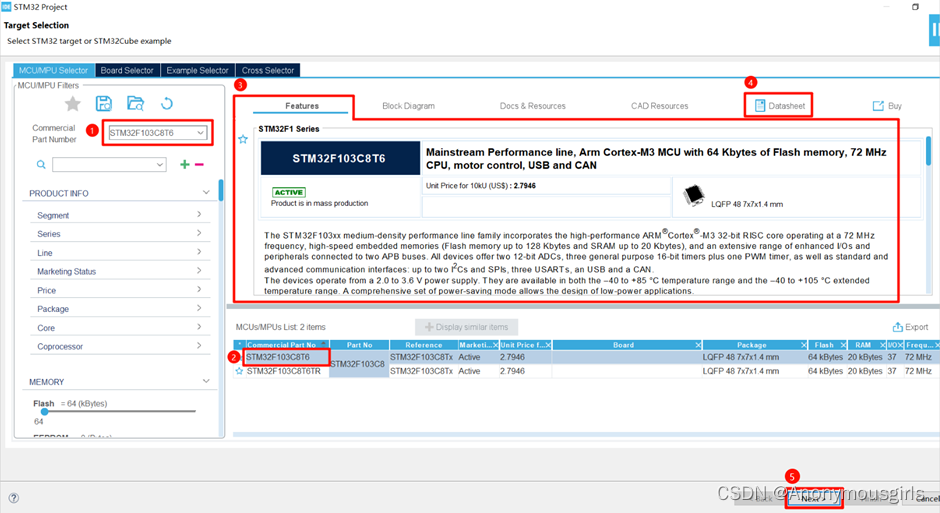Click the STM32F103C8 part number cell
Screen dimensions: 940x513
358,364
